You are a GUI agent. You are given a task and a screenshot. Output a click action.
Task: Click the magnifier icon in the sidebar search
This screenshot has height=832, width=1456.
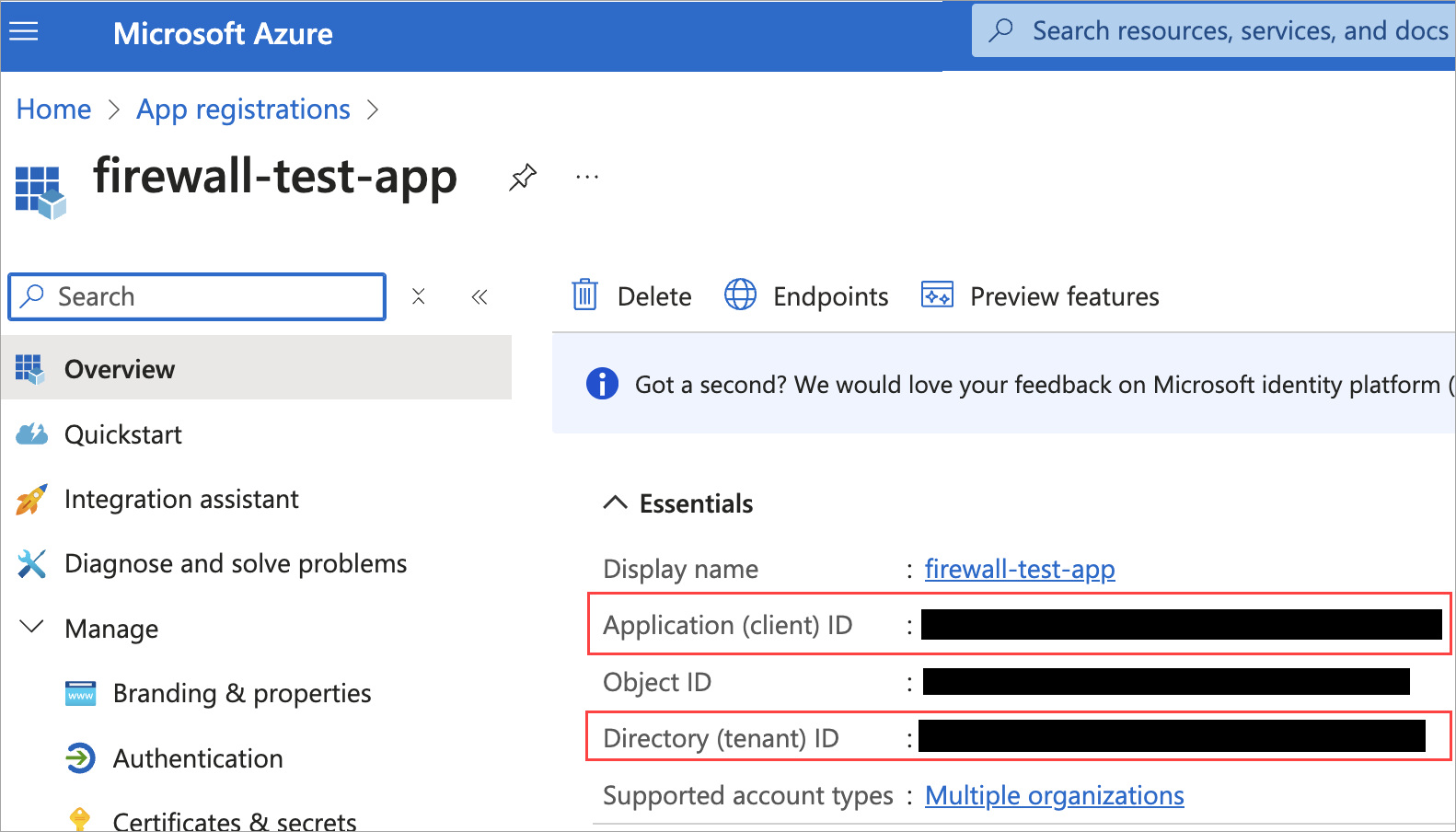pyautogui.click(x=32, y=295)
